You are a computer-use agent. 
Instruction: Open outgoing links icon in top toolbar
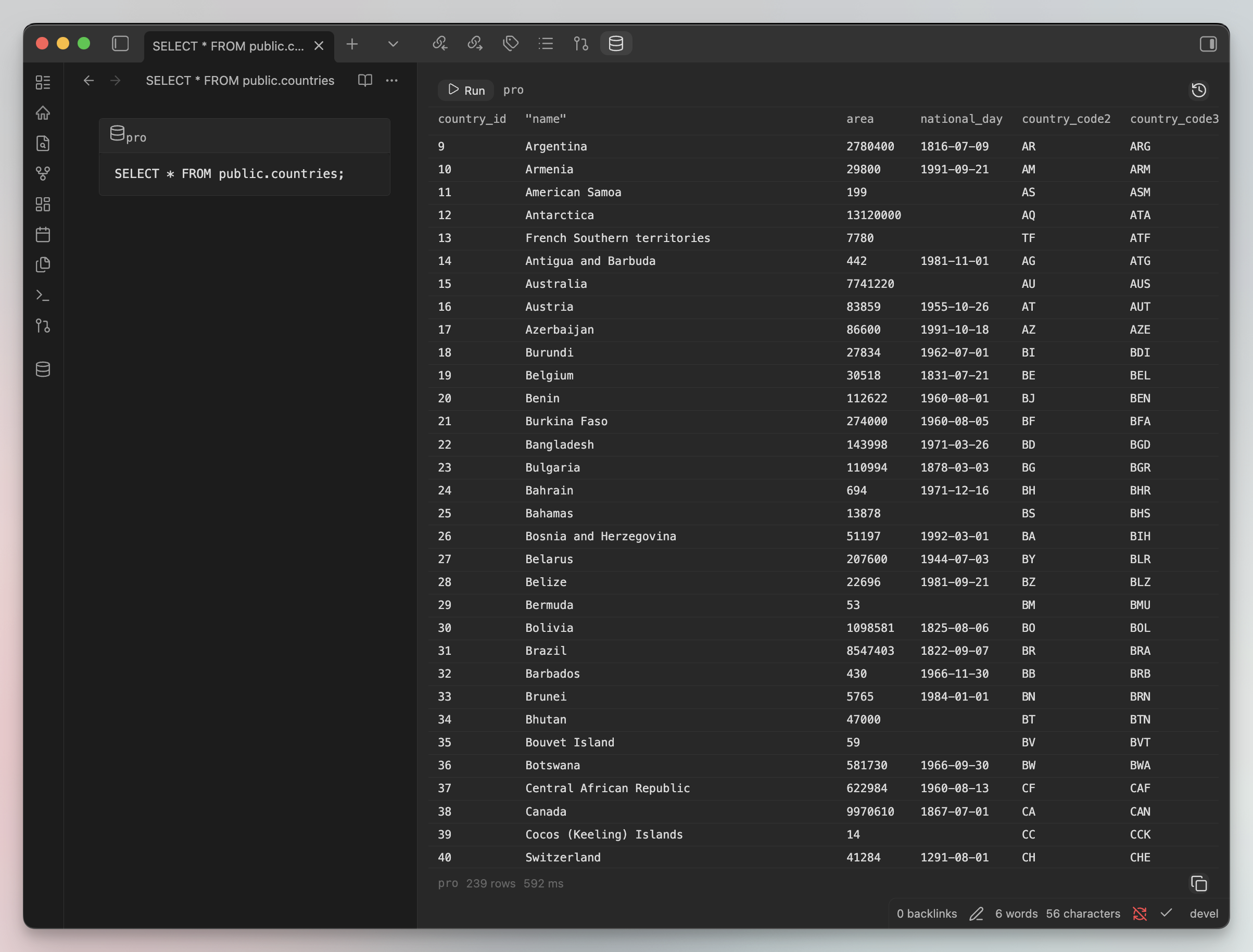pos(475,44)
